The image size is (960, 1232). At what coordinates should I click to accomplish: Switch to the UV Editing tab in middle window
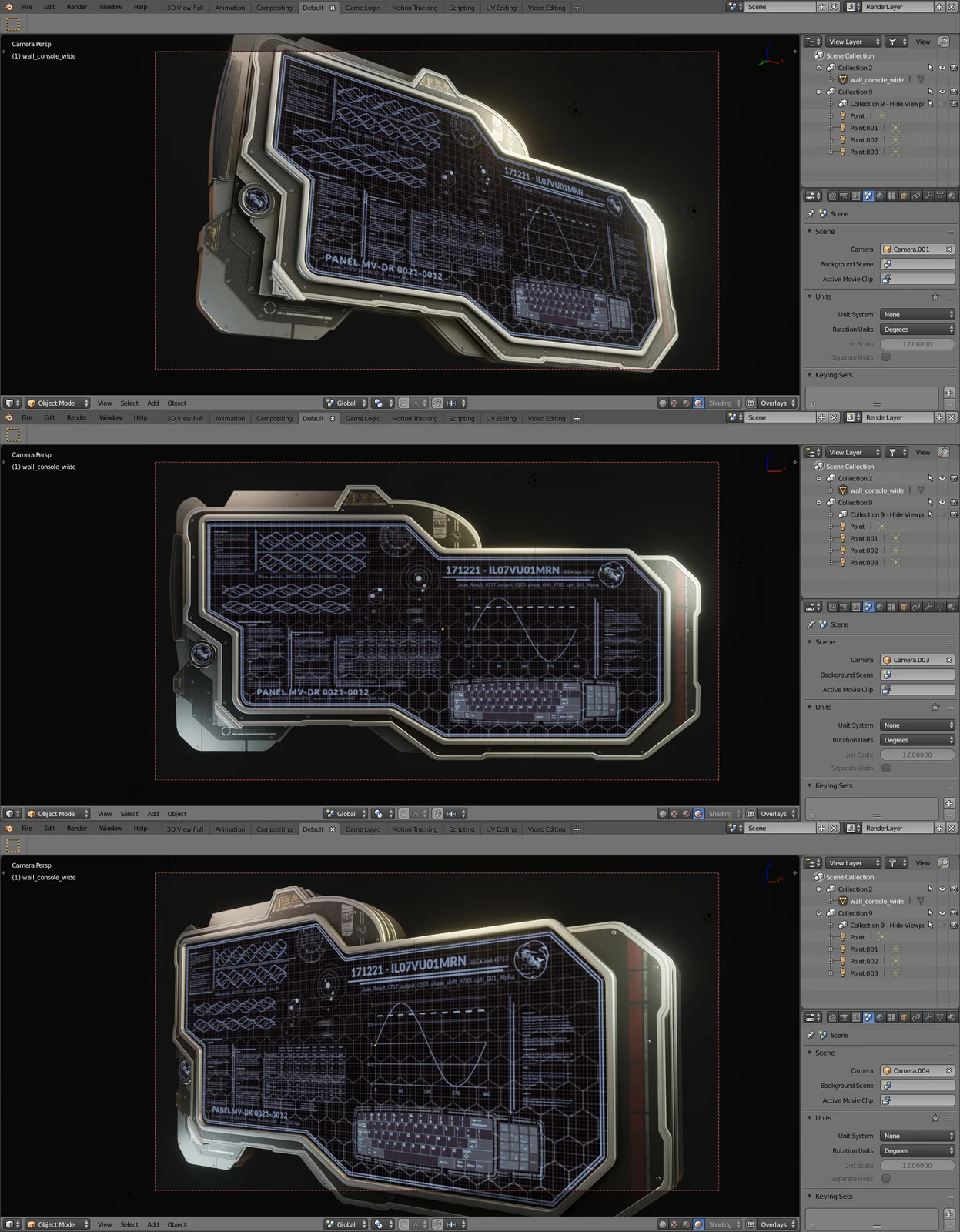click(x=501, y=419)
